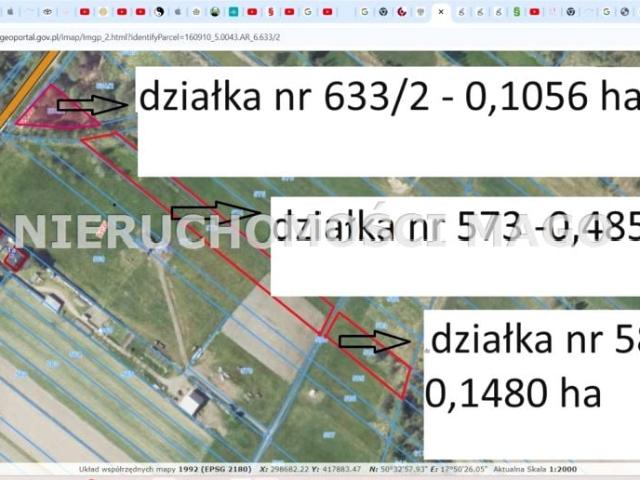Open the red swirl icon browser tab
Image resolution: width=640 pixels, height=480 pixels.
click(x=402, y=12)
